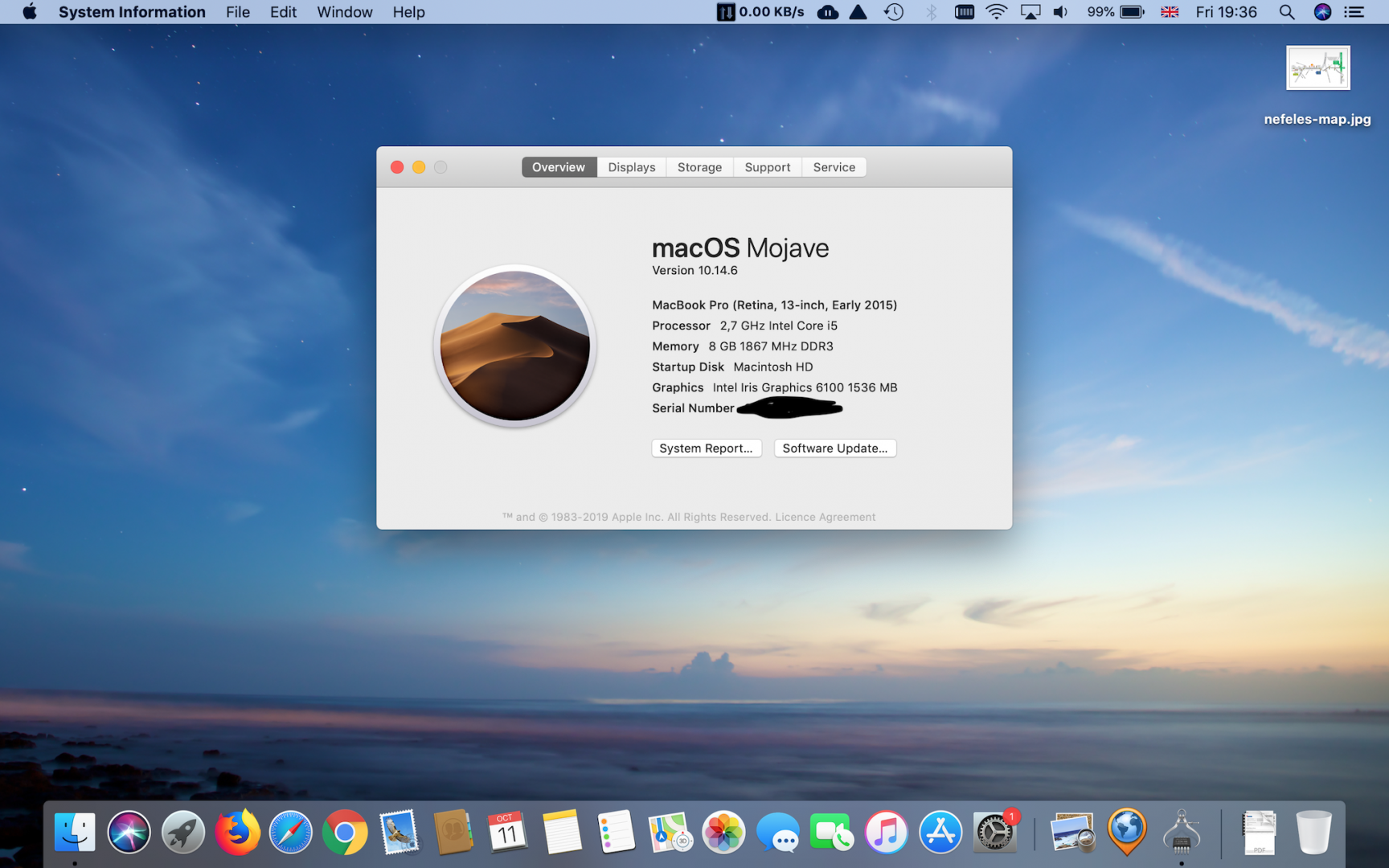This screenshot has height=868, width=1389.
Task: Open the Window menu
Action: [344, 12]
